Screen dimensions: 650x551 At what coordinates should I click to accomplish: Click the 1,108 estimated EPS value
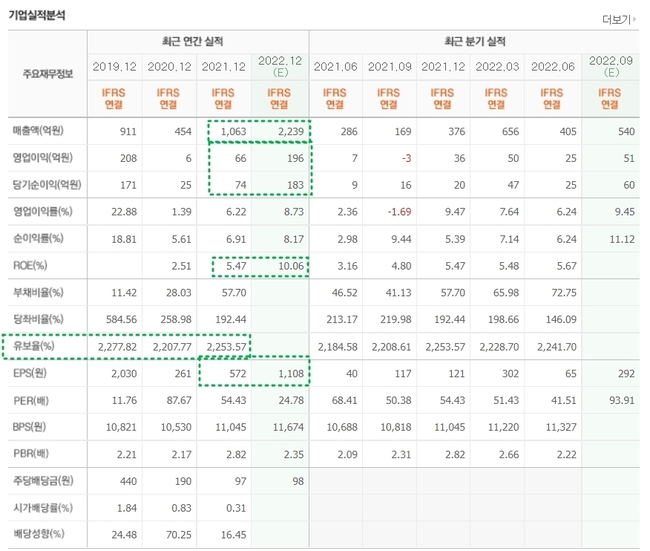point(291,374)
